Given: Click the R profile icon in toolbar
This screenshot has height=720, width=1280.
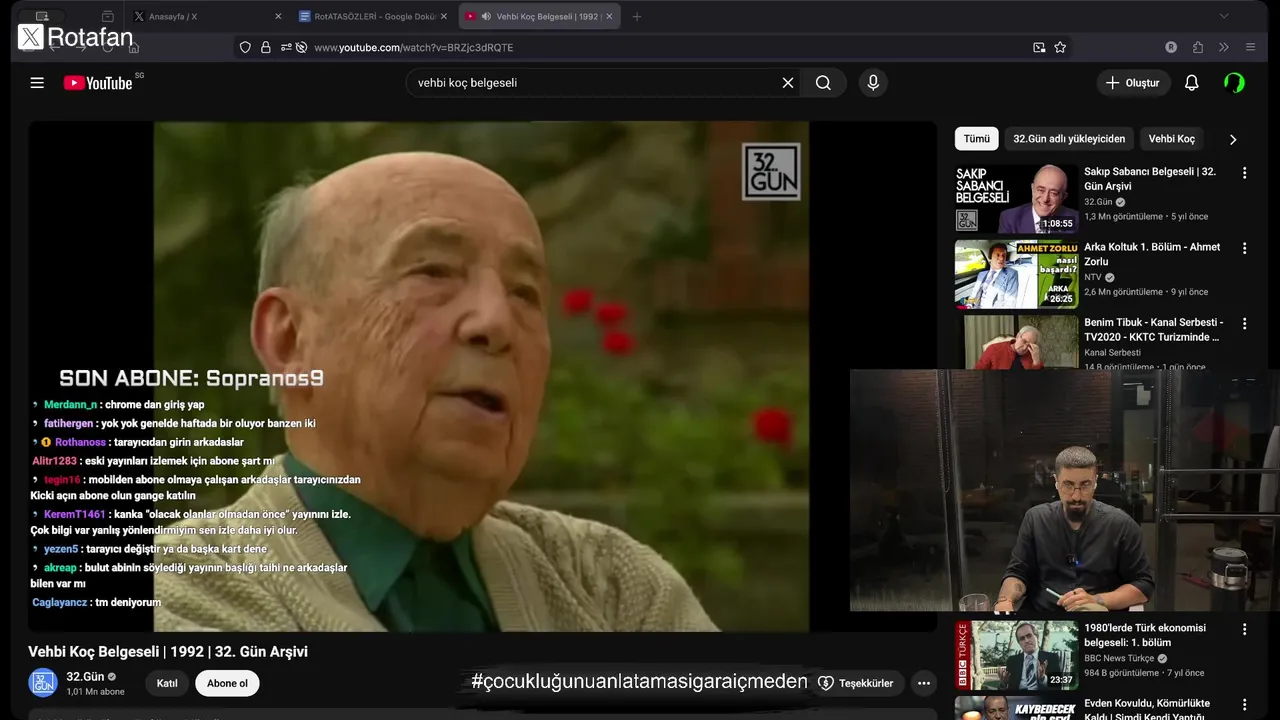Looking at the screenshot, I should pos(1171,47).
